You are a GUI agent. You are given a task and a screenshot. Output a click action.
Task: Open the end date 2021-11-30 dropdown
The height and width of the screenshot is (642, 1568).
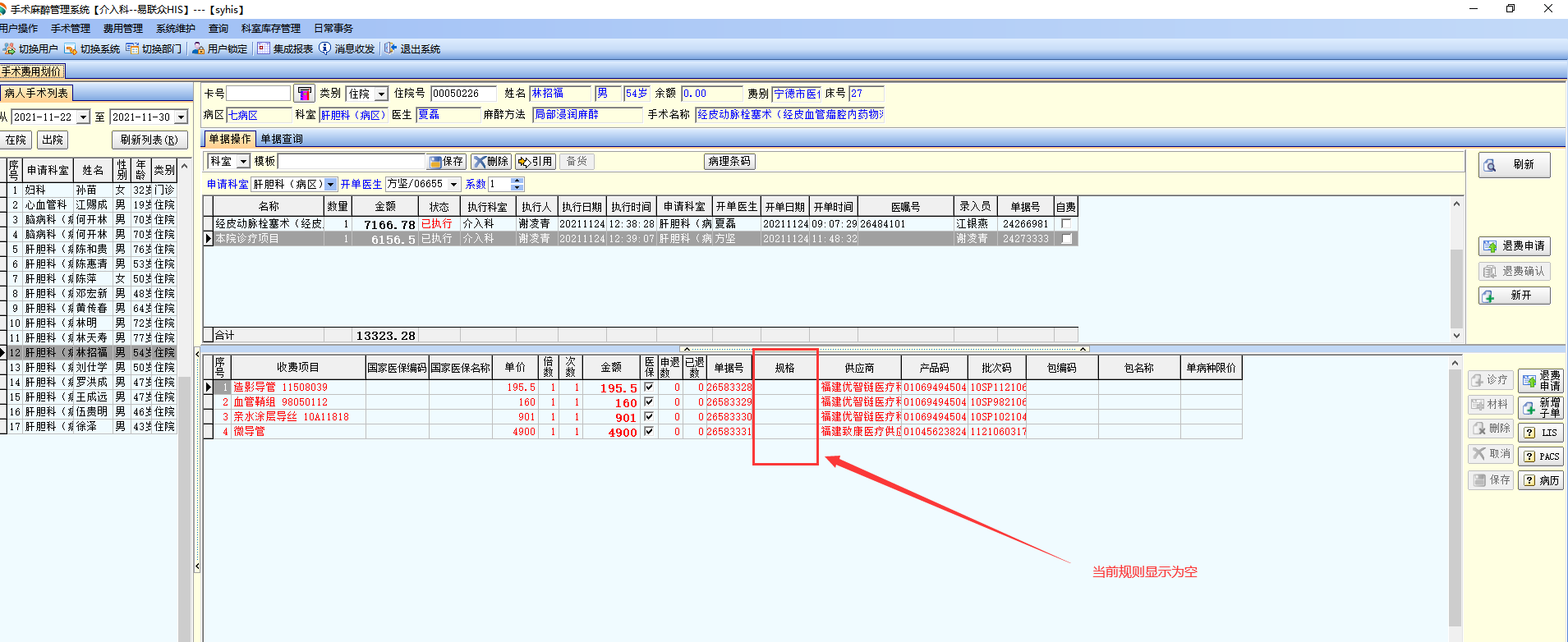point(182,117)
